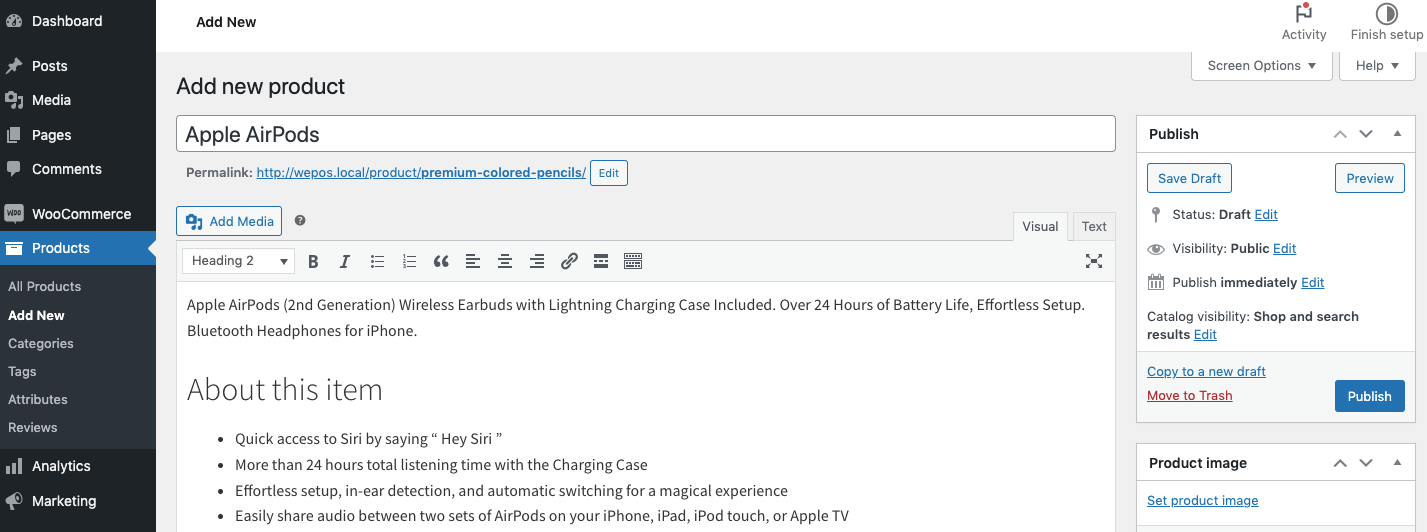Screen dimensions: 1427x532
Task: Align text right
Action: [x=537, y=261]
